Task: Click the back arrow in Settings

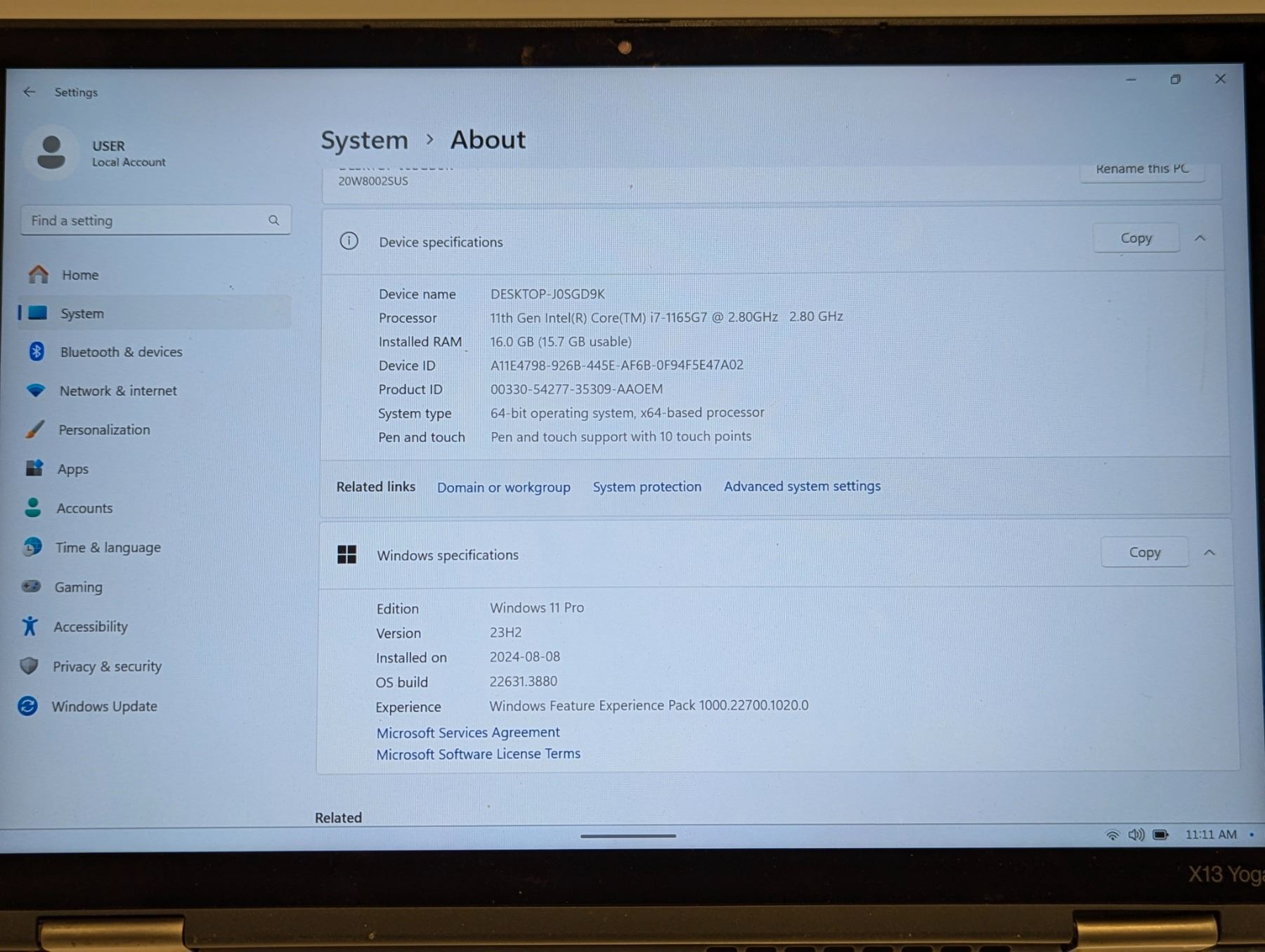Action: 30,92
